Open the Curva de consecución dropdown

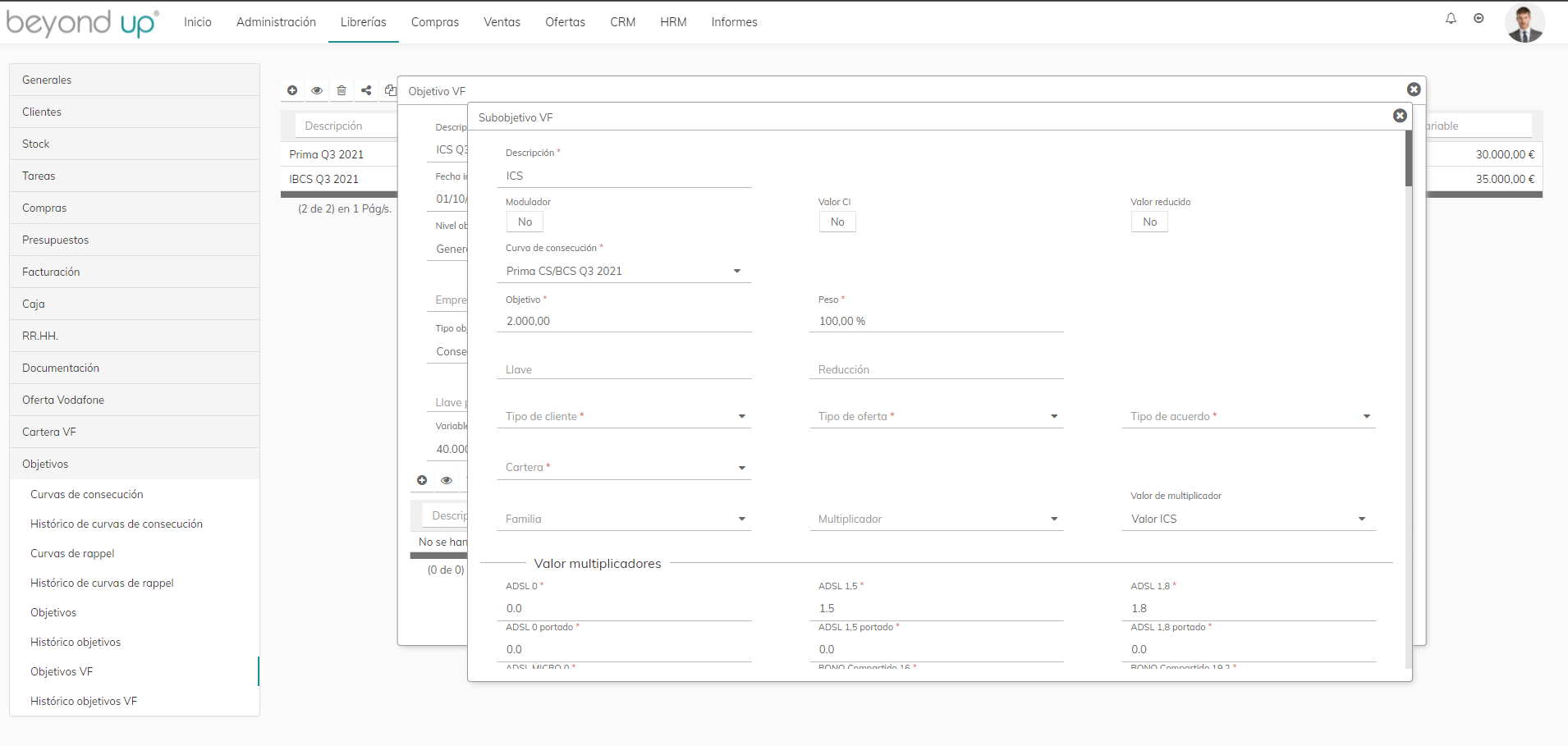(x=624, y=271)
